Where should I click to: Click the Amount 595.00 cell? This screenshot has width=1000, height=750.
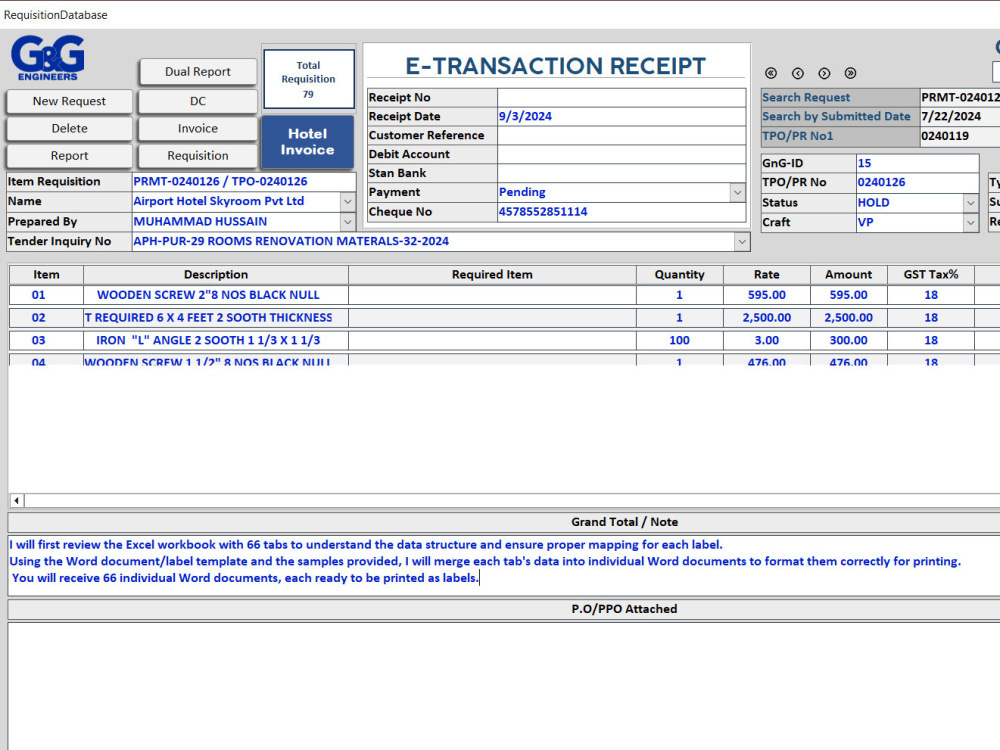[848, 295]
